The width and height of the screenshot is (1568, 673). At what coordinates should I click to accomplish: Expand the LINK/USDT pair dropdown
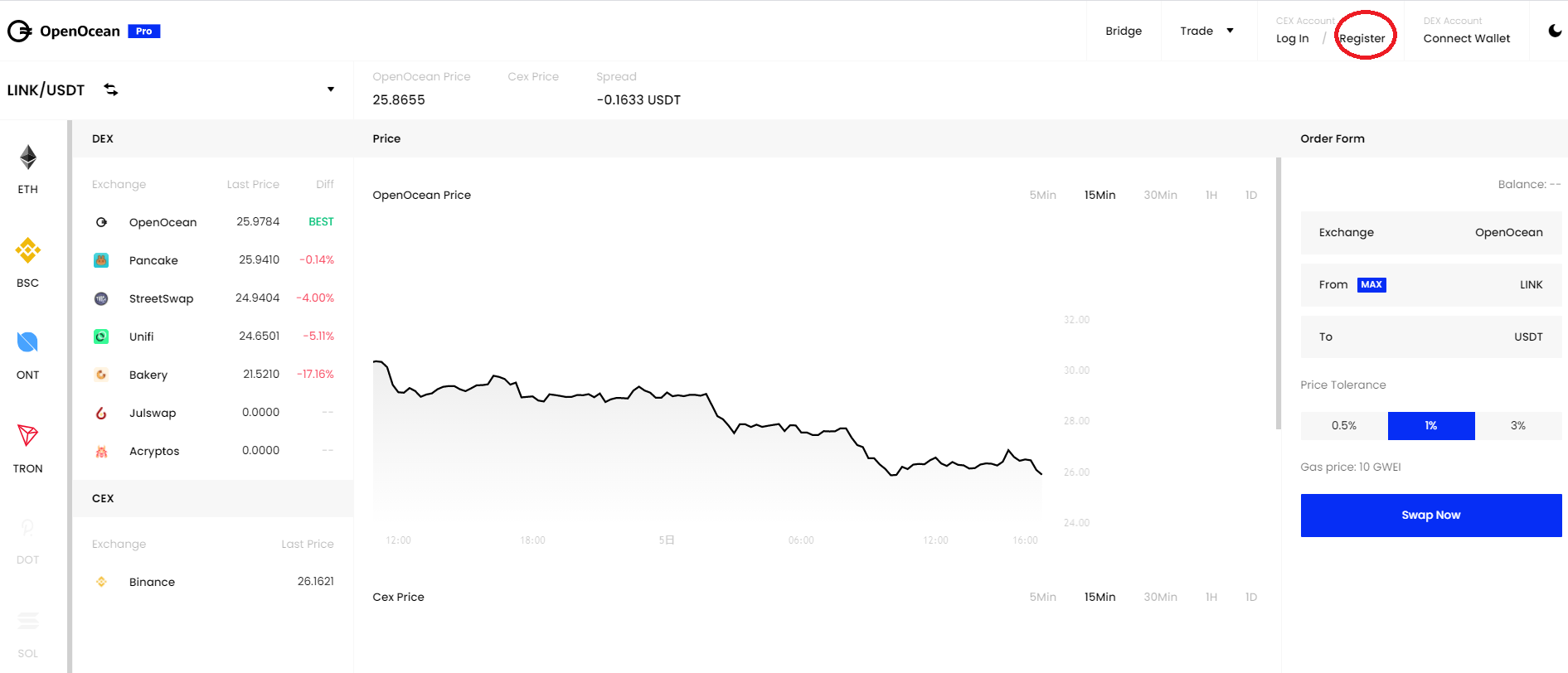331,90
